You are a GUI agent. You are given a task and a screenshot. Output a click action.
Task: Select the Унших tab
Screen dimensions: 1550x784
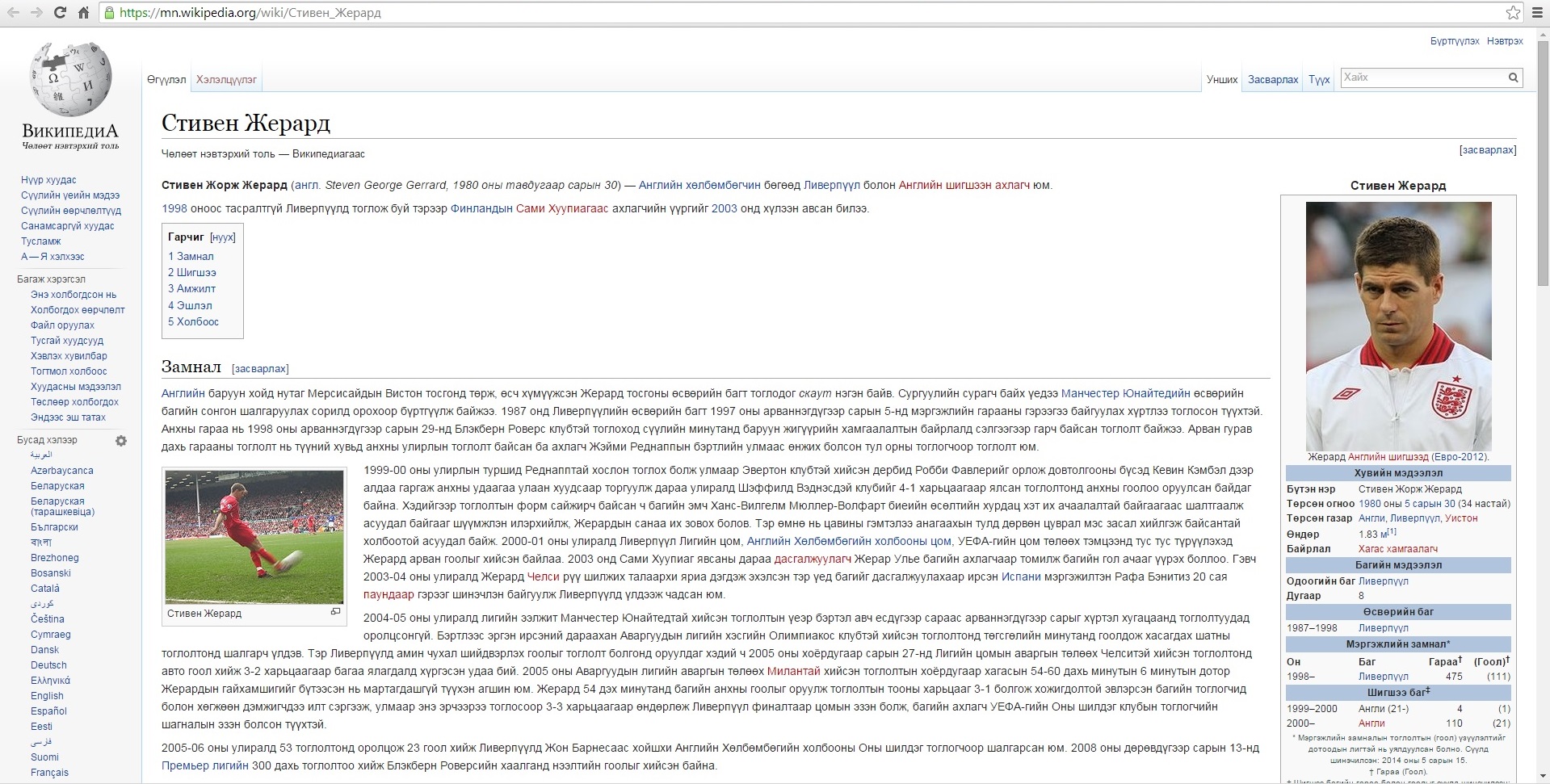point(1222,80)
